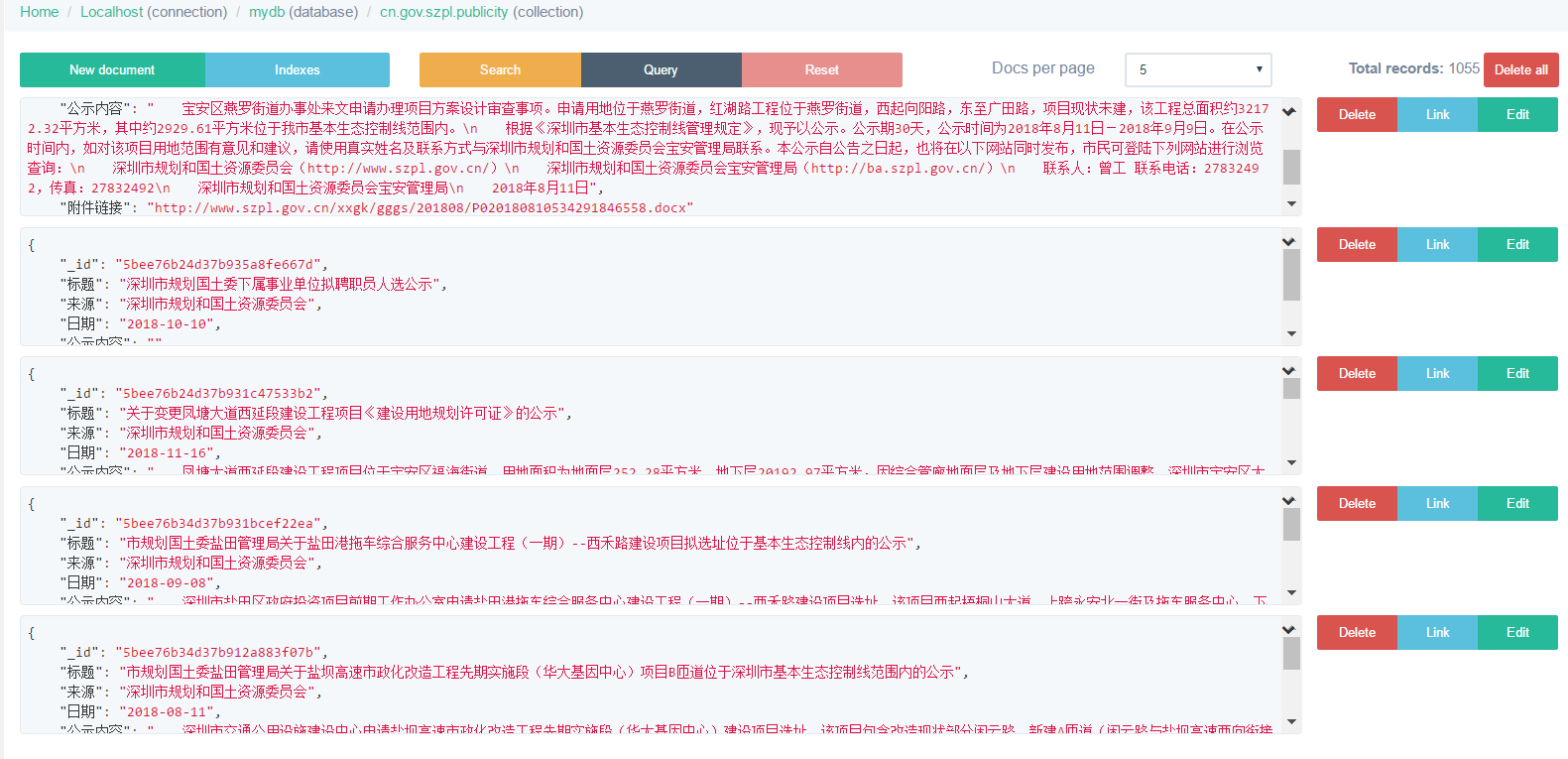1568x759 pixels.
Task: Click the _id value 5bee76b34d37b912a883f07b
Action: pyautogui.click(x=217, y=652)
